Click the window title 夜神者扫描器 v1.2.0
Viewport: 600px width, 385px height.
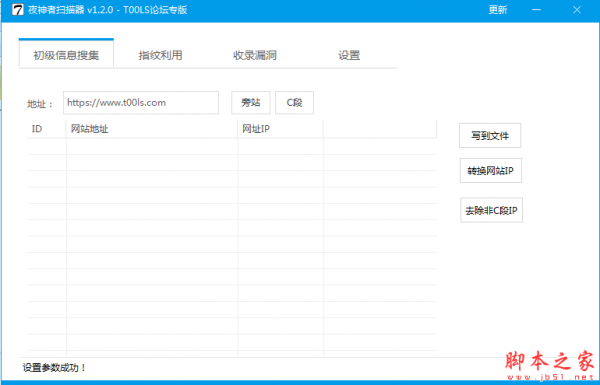click(x=70, y=10)
